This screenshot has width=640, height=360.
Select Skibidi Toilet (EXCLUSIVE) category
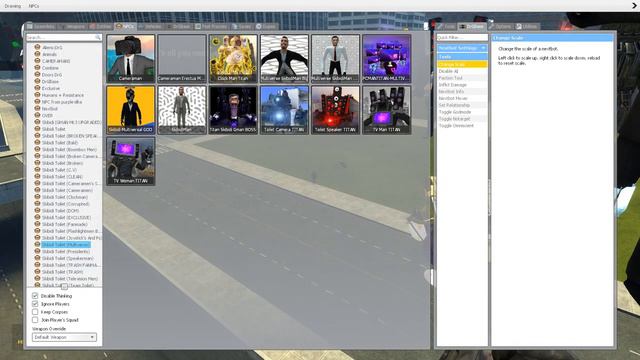pos(66,218)
